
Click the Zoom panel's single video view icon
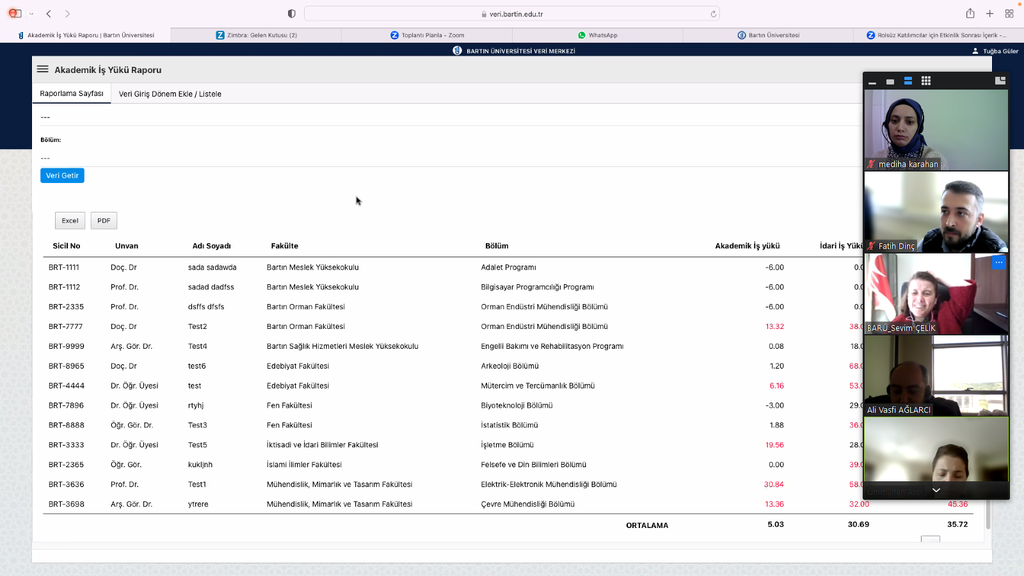click(890, 81)
